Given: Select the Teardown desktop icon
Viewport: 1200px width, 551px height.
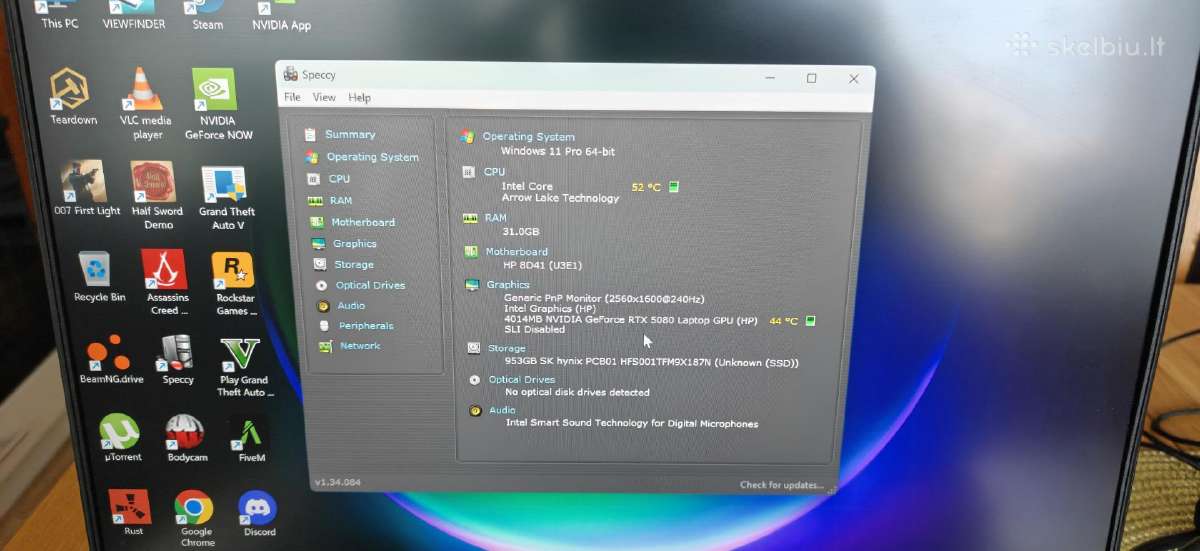Looking at the screenshot, I should click(x=73, y=97).
